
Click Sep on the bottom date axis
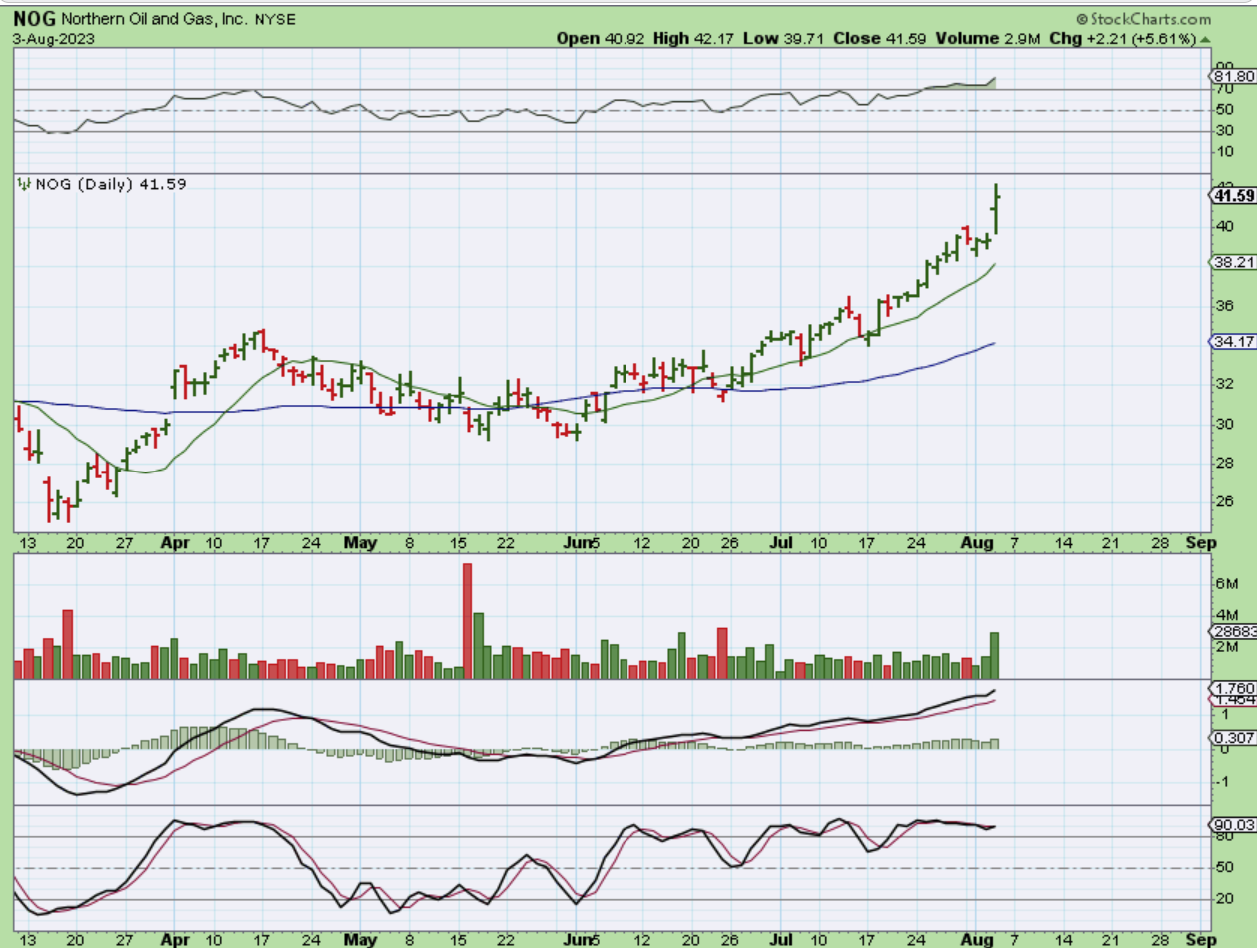click(1200, 940)
